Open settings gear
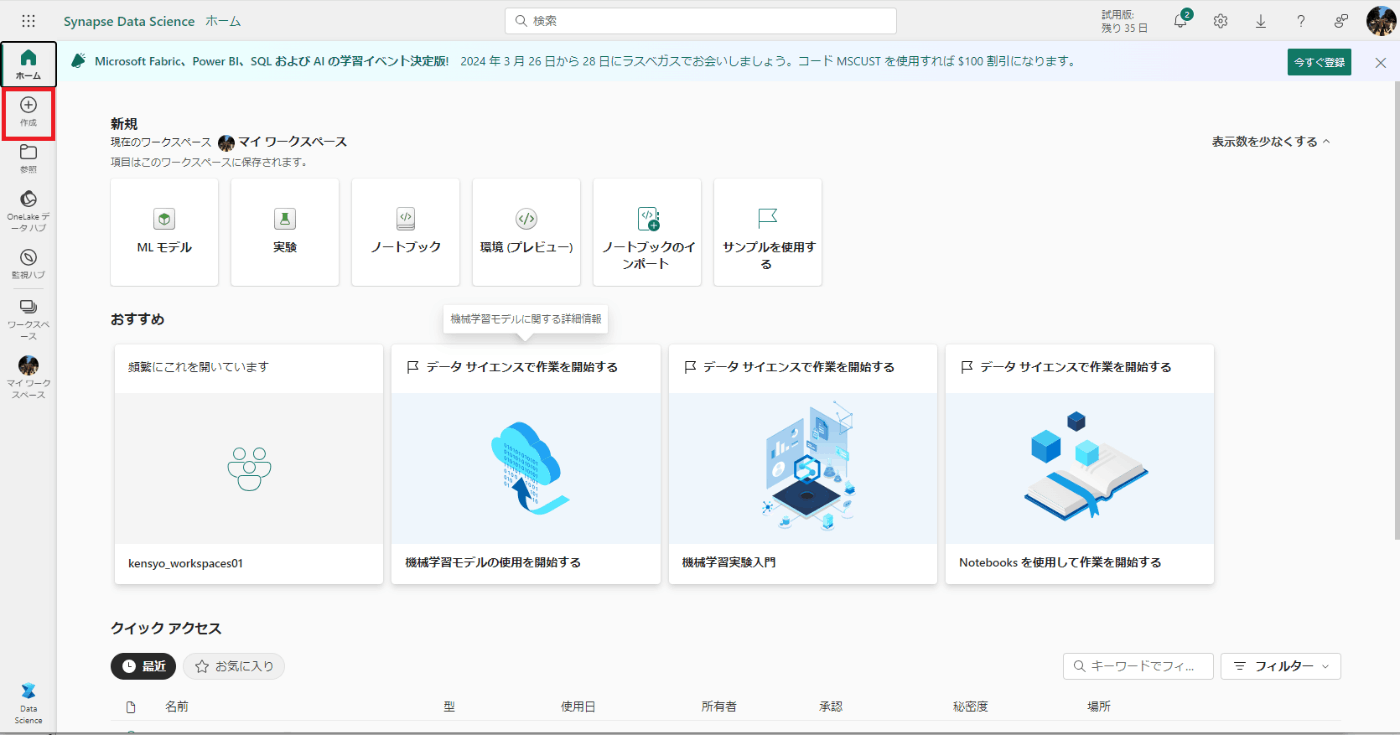The image size is (1400, 735). point(1220,21)
